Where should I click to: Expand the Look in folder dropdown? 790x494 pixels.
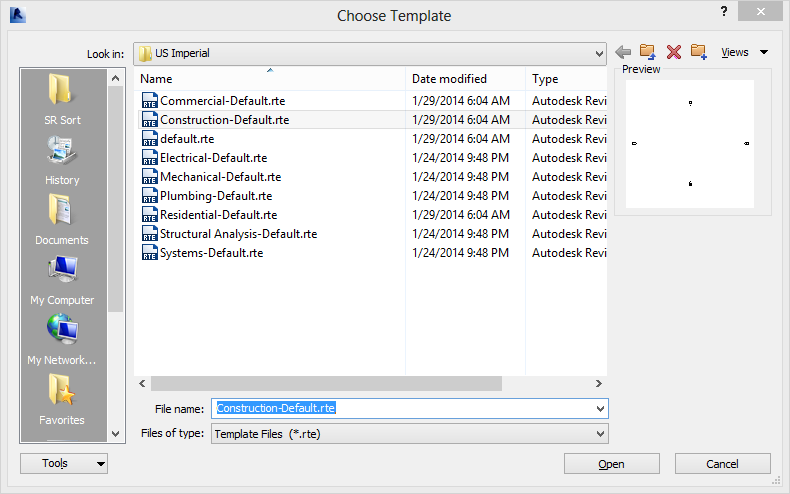pyautogui.click(x=599, y=53)
